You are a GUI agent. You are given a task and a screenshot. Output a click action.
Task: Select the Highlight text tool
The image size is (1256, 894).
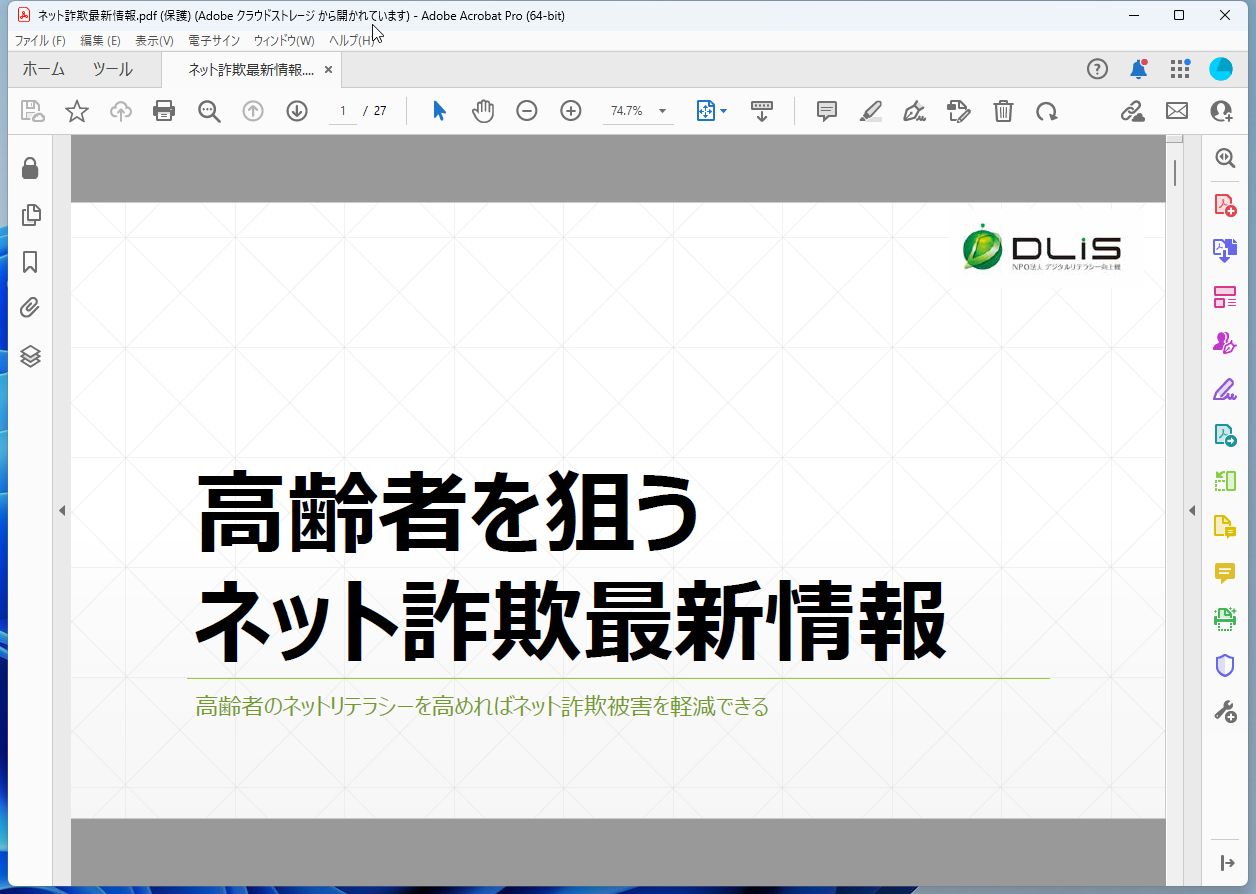tap(870, 111)
